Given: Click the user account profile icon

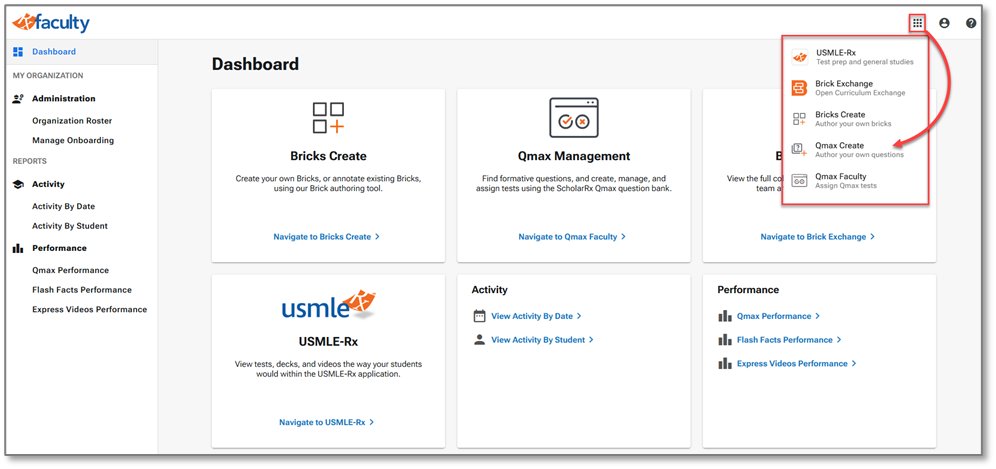Looking at the screenshot, I should click(944, 23).
